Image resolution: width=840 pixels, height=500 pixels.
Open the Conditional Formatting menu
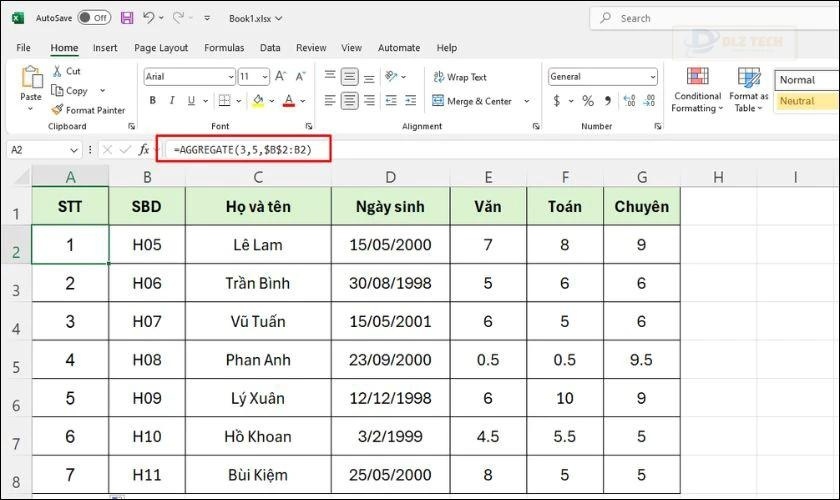coord(698,89)
